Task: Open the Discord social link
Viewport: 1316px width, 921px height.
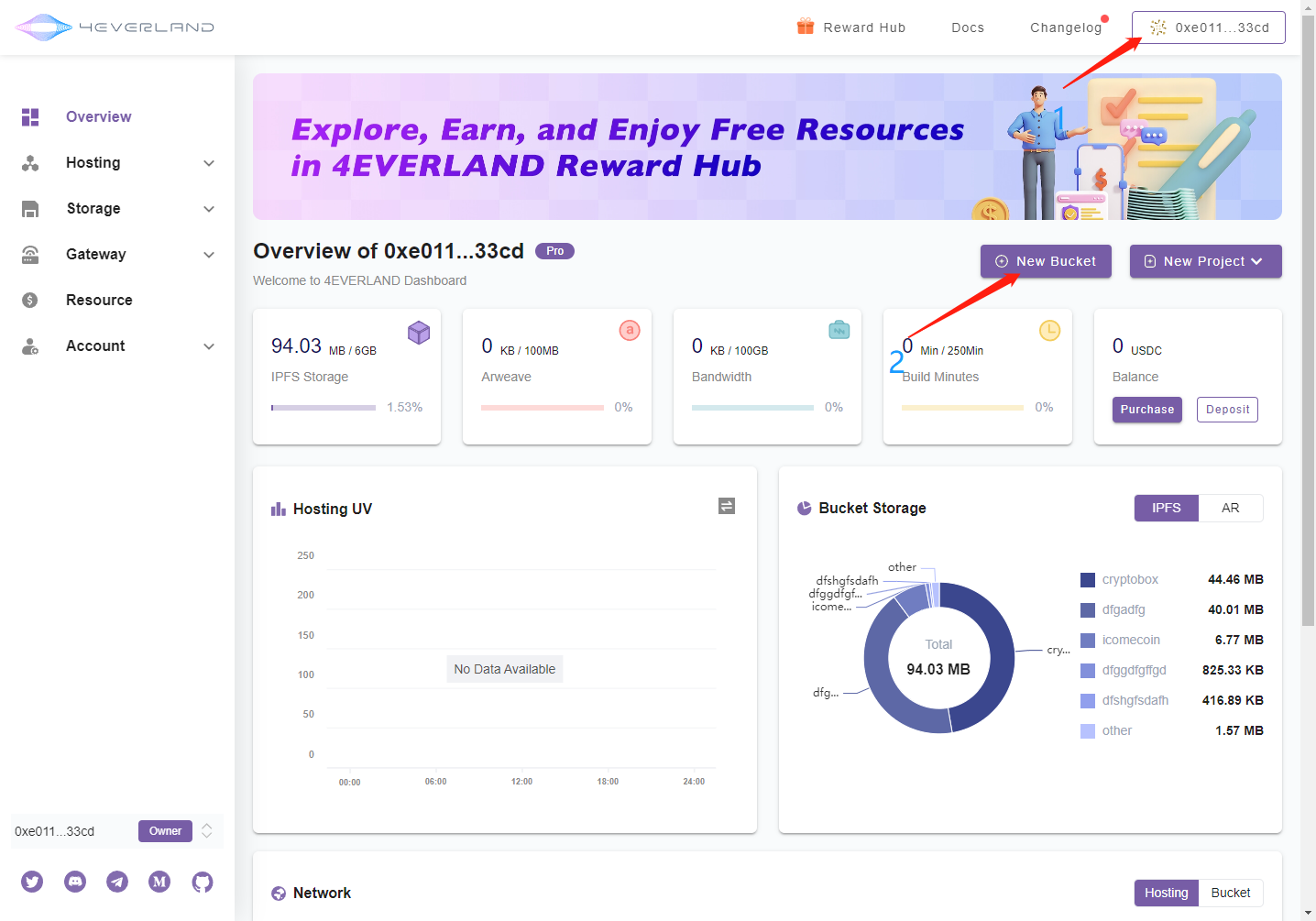Action: pyautogui.click(x=75, y=882)
